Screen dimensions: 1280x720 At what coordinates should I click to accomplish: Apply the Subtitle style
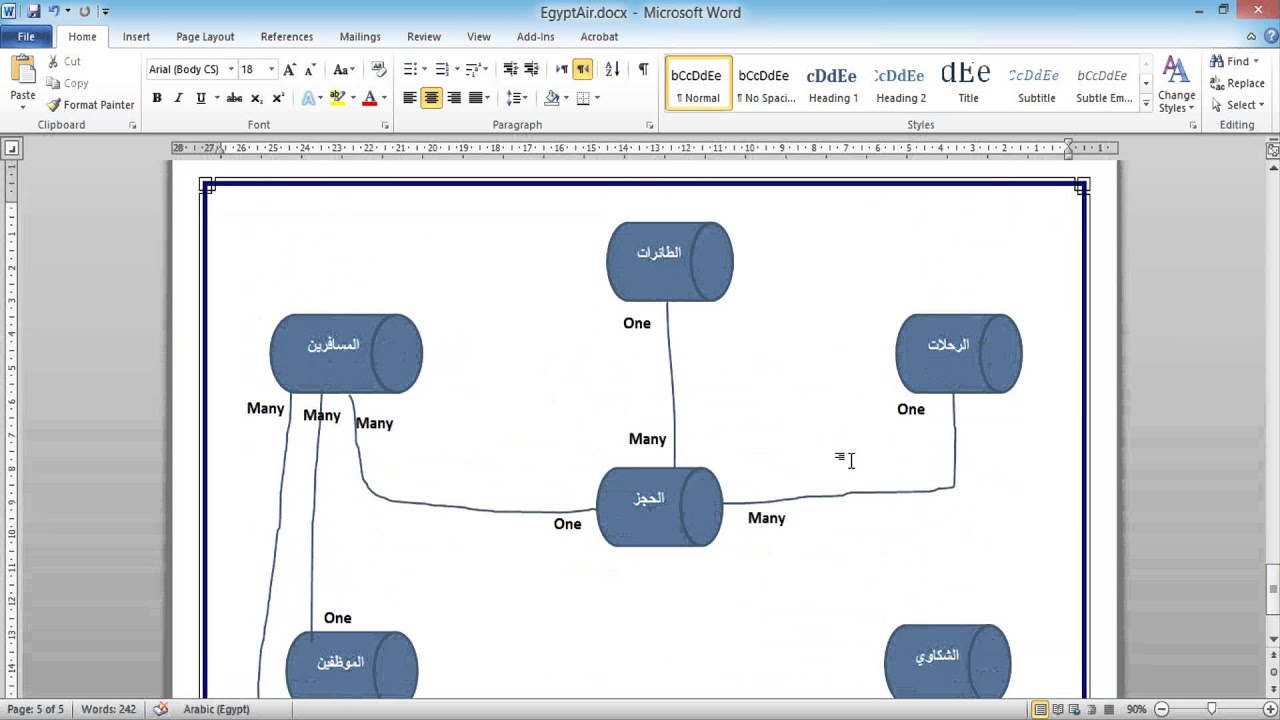tap(1036, 84)
